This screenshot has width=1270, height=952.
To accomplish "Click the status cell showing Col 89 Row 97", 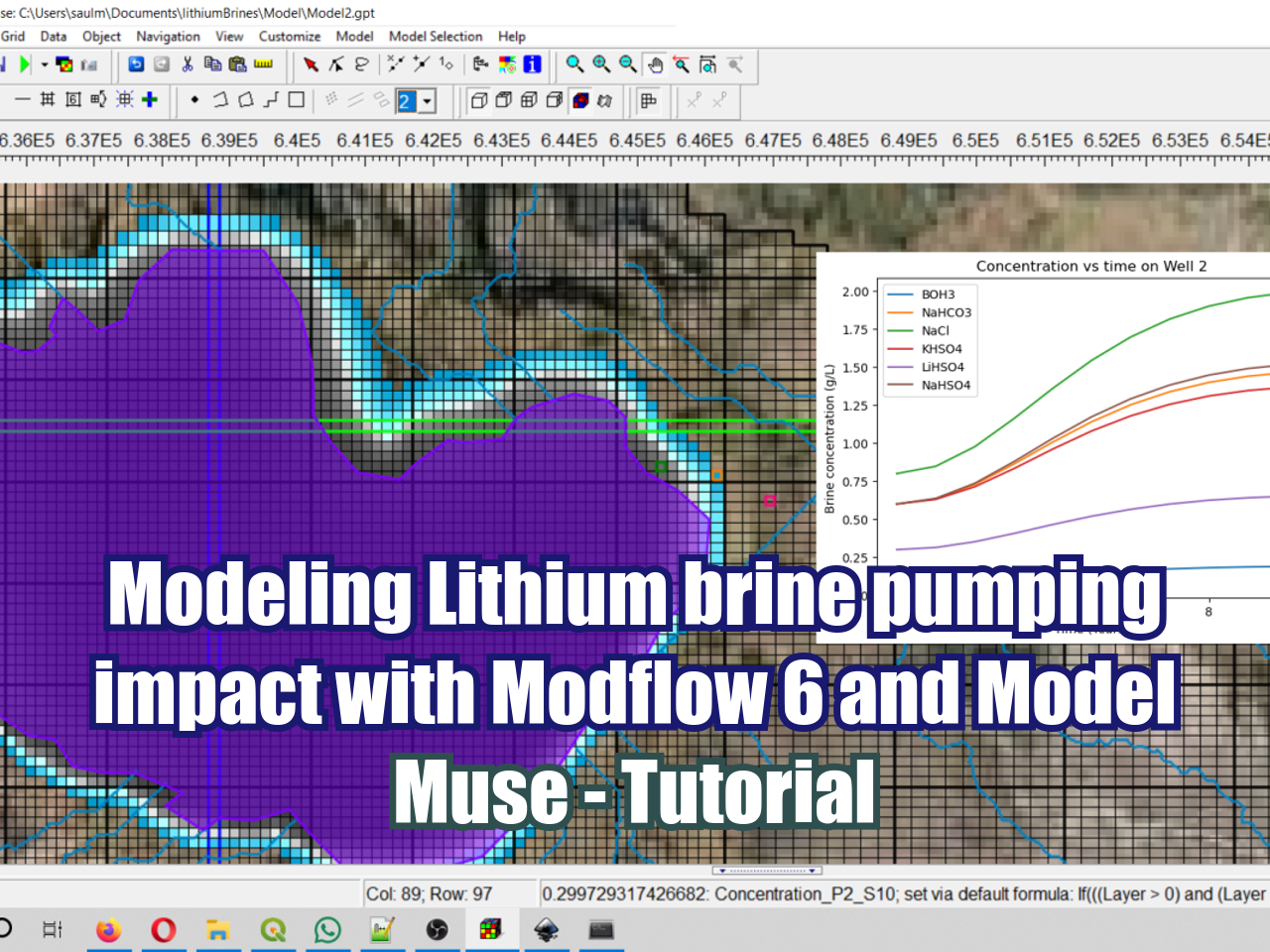I will [446, 893].
